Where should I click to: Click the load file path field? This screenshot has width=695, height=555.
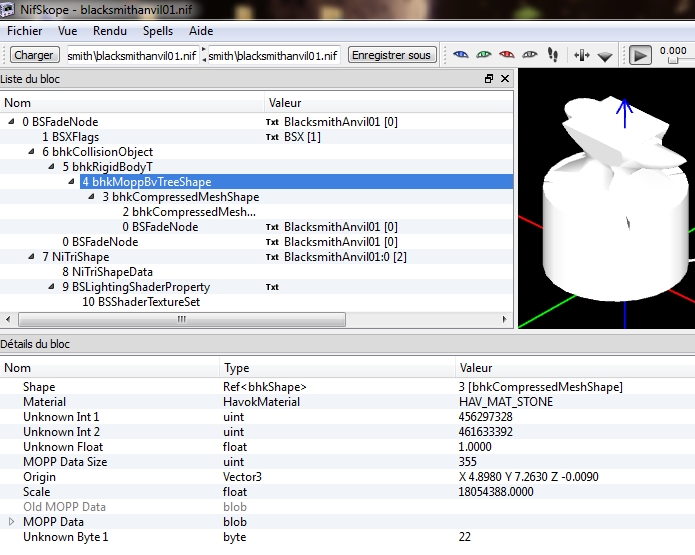(x=133, y=55)
